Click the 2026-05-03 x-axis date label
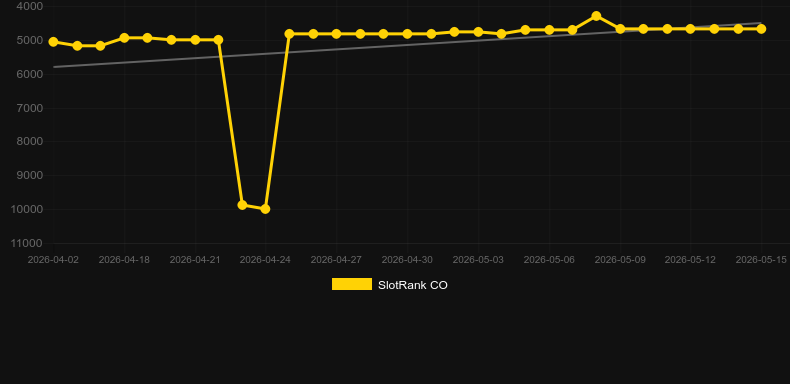The width and height of the screenshot is (790, 384). click(x=478, y=260)
